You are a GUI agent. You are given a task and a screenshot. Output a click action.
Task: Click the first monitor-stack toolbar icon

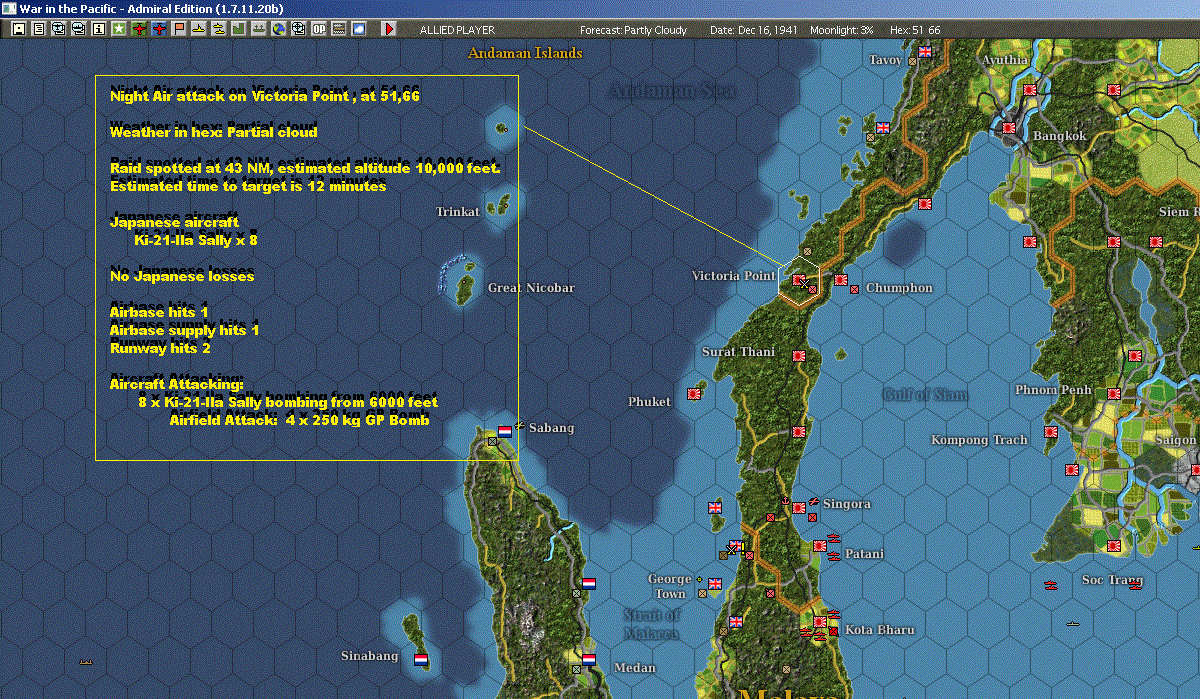click(59, 30)
